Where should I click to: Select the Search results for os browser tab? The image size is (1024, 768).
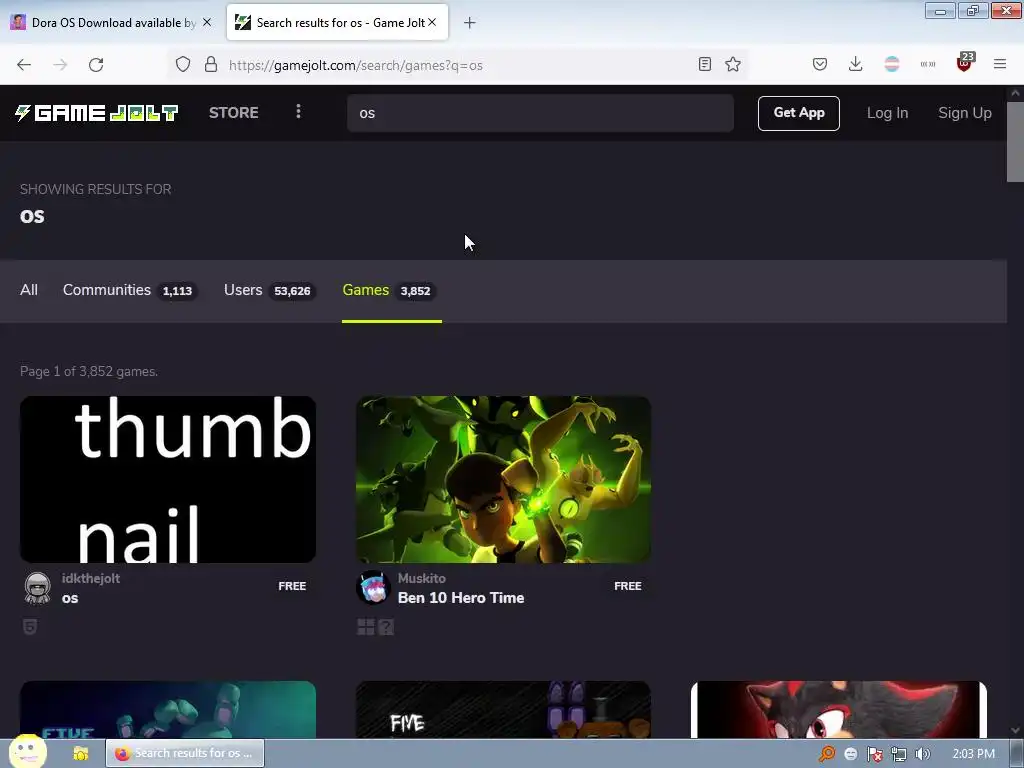(x=337, y=22)
